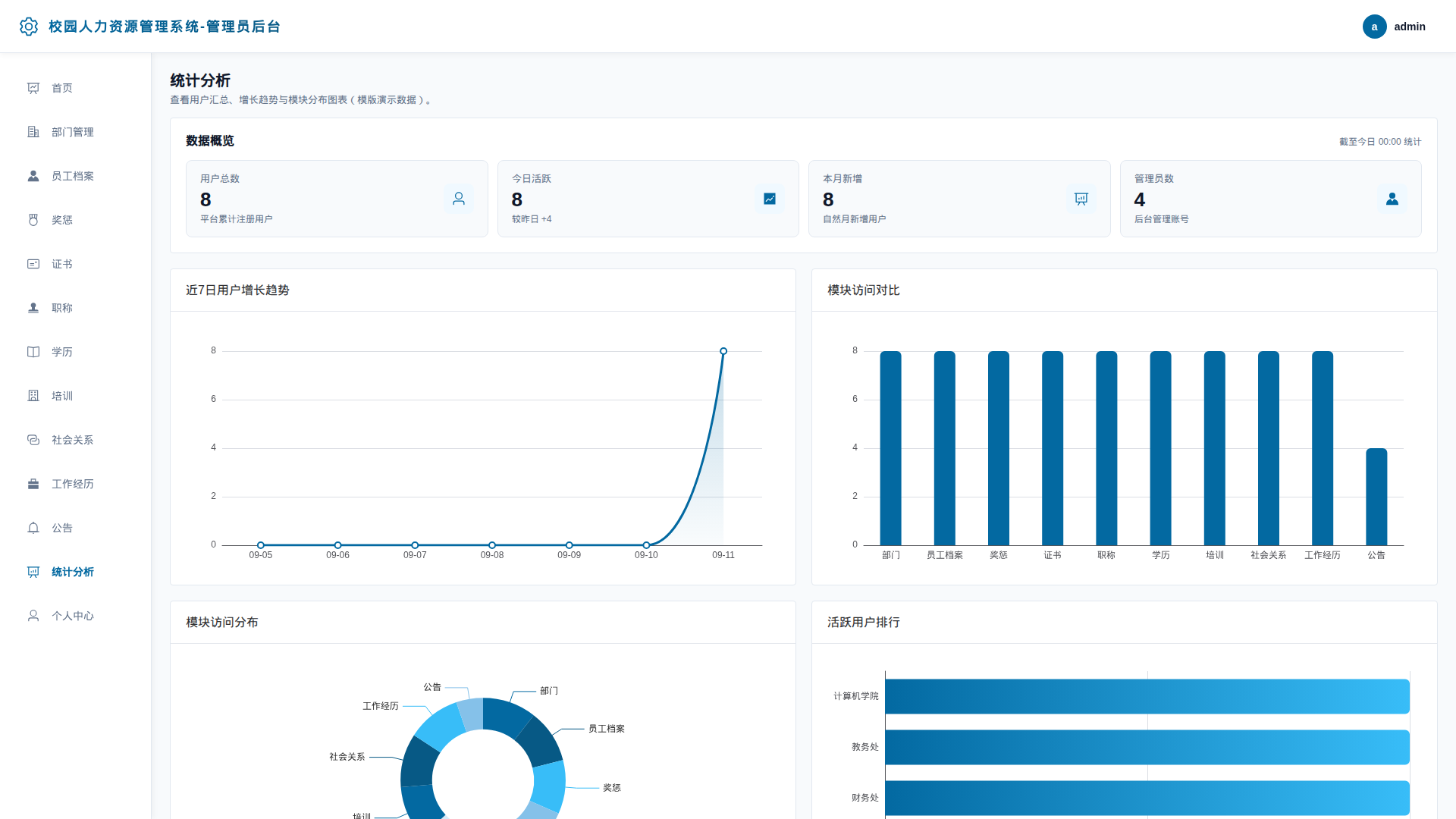Click the 平台累计注册用户 text

tap(237, 219)
